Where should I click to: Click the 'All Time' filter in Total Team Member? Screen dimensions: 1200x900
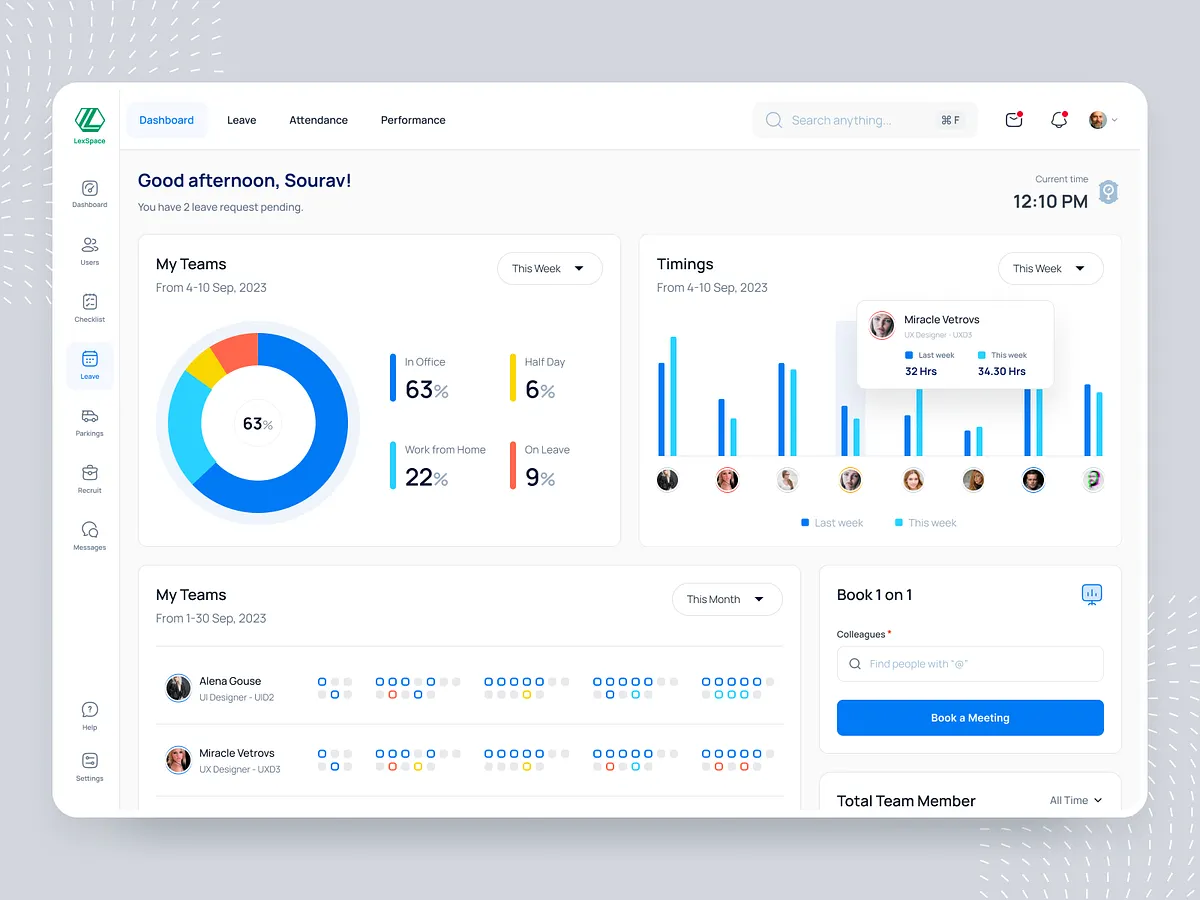[x=1074, y=800]
